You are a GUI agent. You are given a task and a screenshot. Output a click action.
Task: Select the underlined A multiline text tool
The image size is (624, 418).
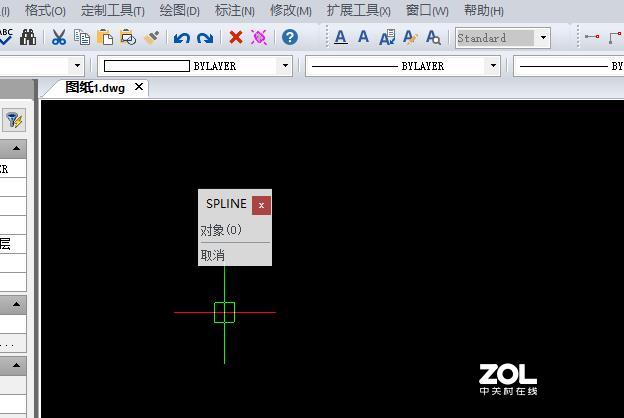click(x=341, y=37)
